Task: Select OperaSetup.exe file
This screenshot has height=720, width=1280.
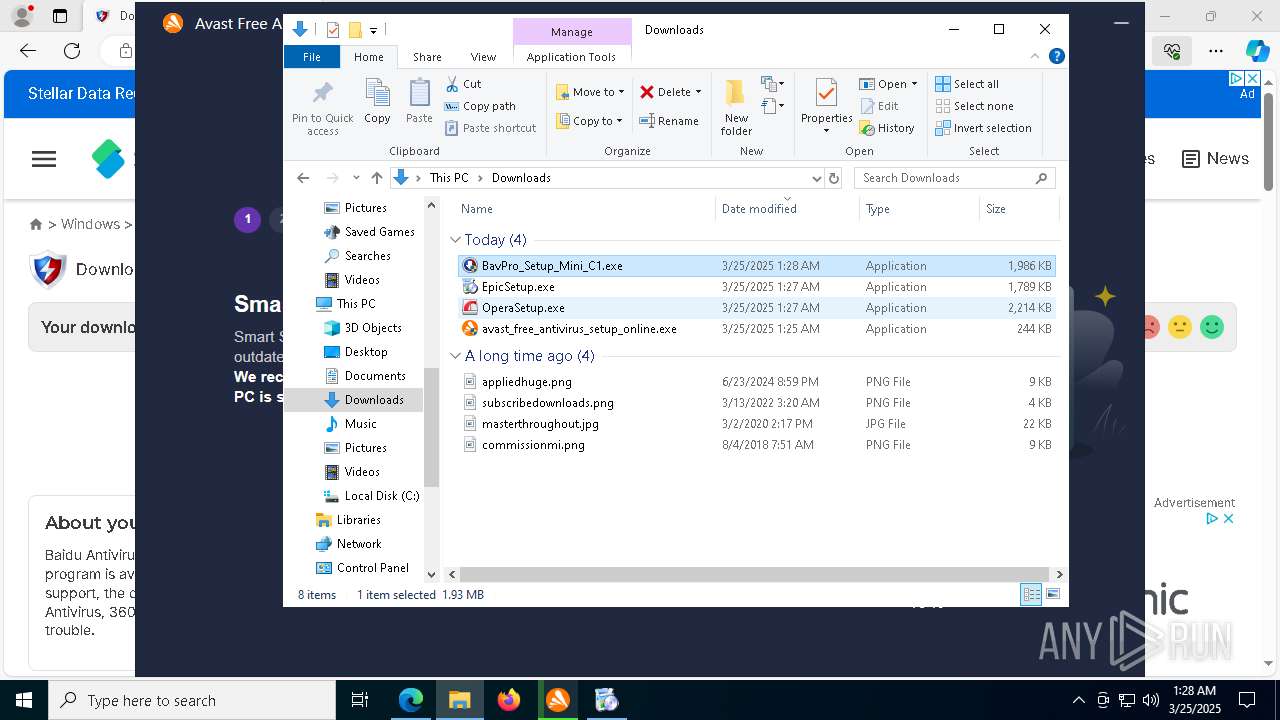Action: click(x=756, y=308)
